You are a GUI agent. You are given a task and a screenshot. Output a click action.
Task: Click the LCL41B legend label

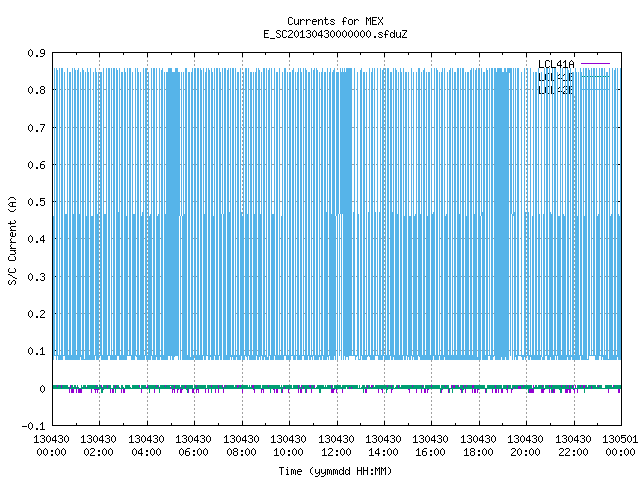[x=556, y=77]
